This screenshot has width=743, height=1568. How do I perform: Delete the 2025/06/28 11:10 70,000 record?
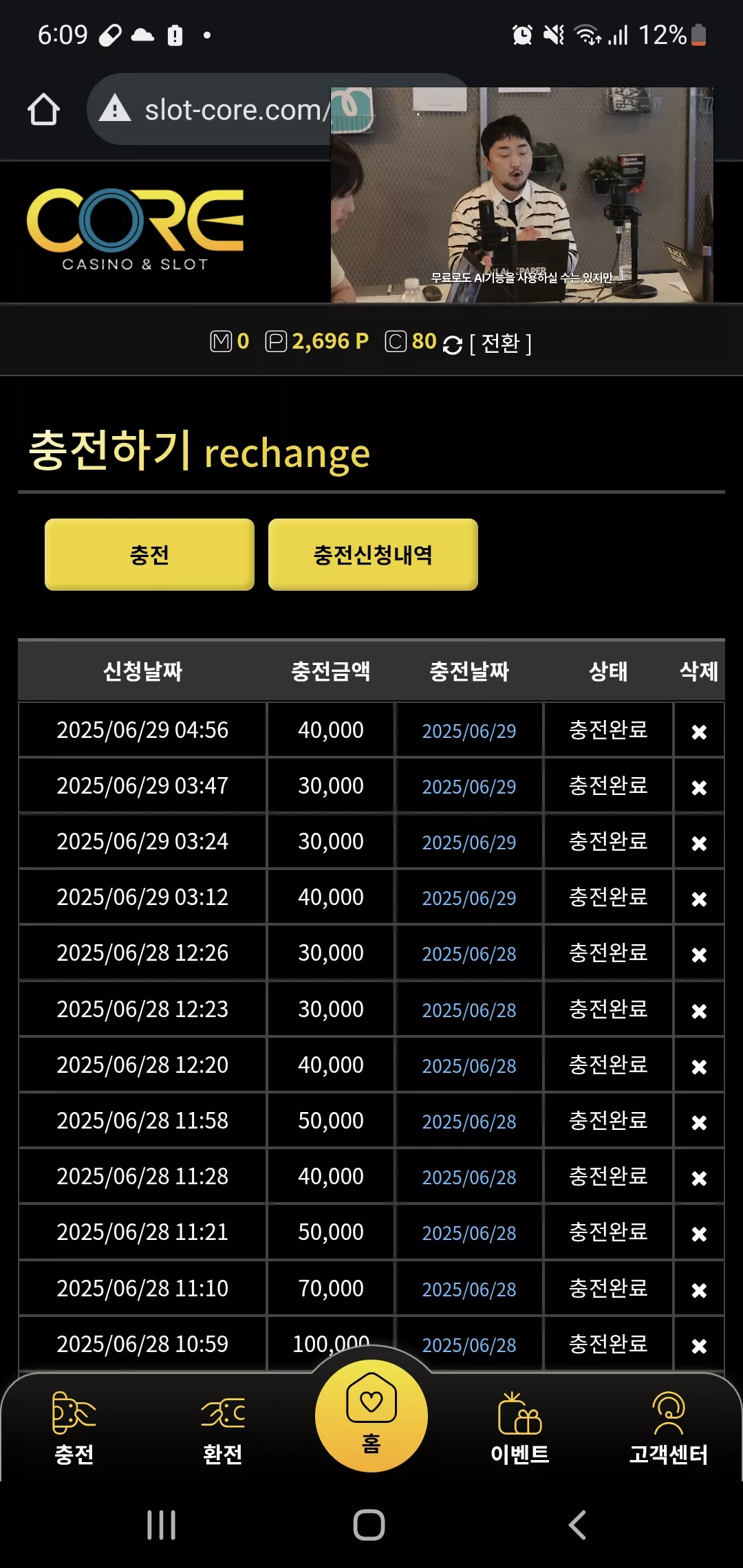(699, 1290)
